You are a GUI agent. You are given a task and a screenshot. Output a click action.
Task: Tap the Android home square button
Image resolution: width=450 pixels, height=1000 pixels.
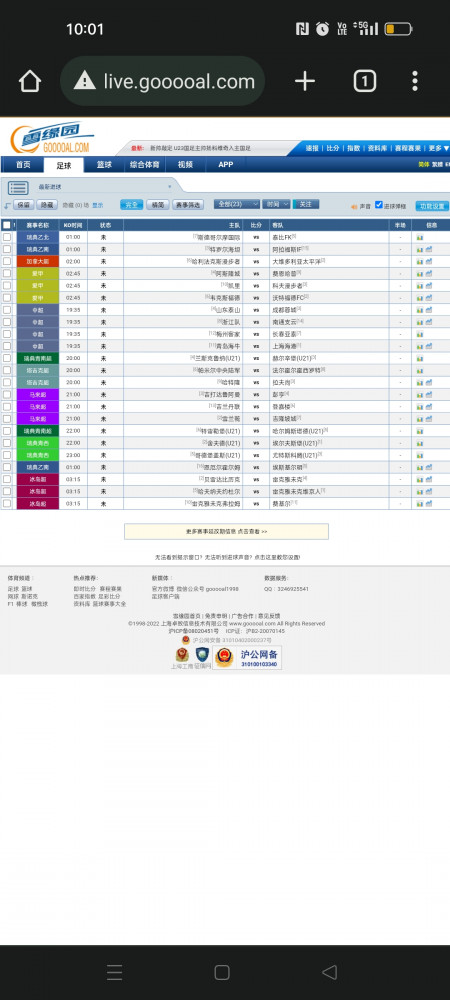pyautogui.click(x=222, y=972)
